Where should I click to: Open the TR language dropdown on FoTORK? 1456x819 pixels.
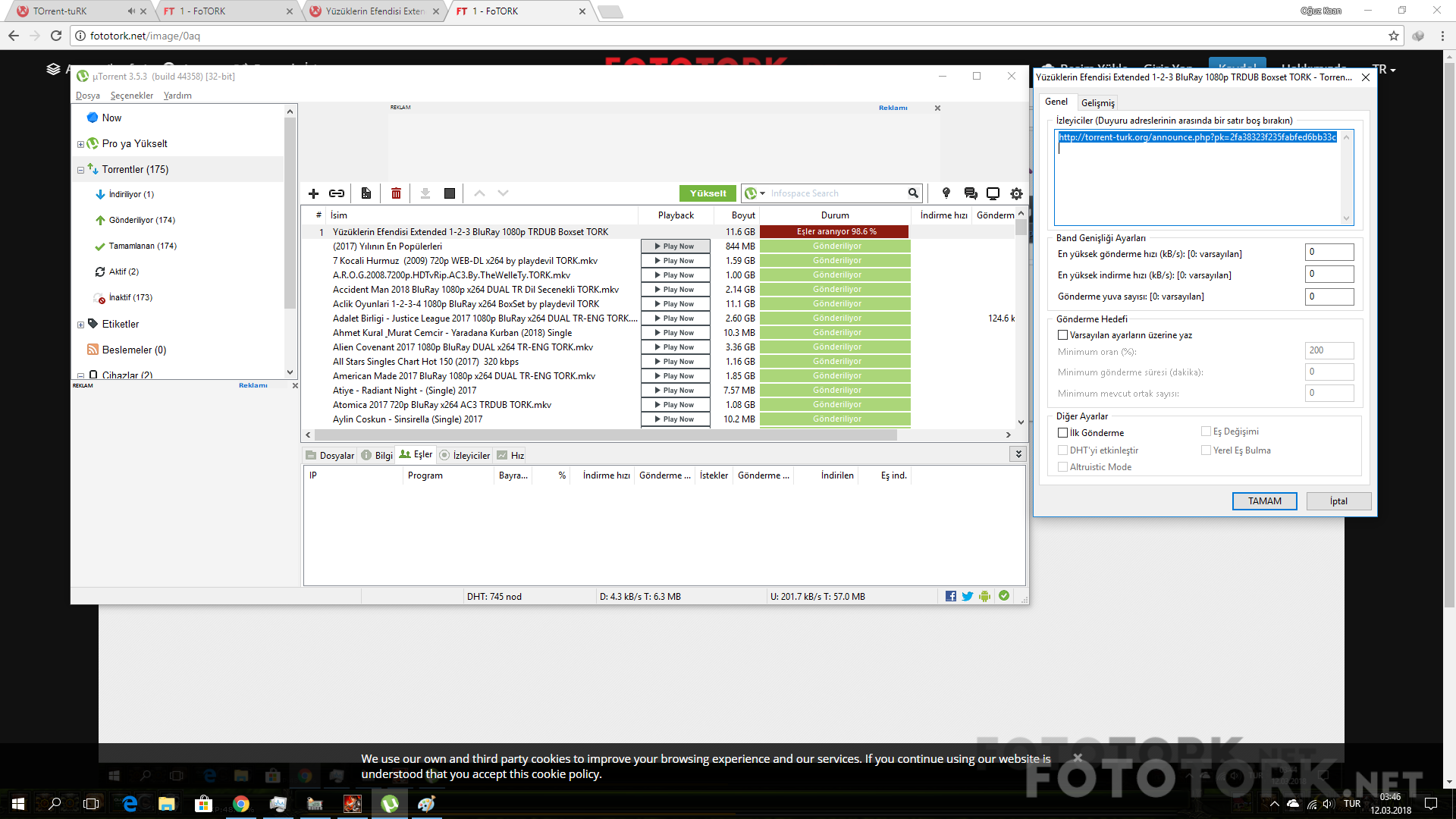[1384, 70]
